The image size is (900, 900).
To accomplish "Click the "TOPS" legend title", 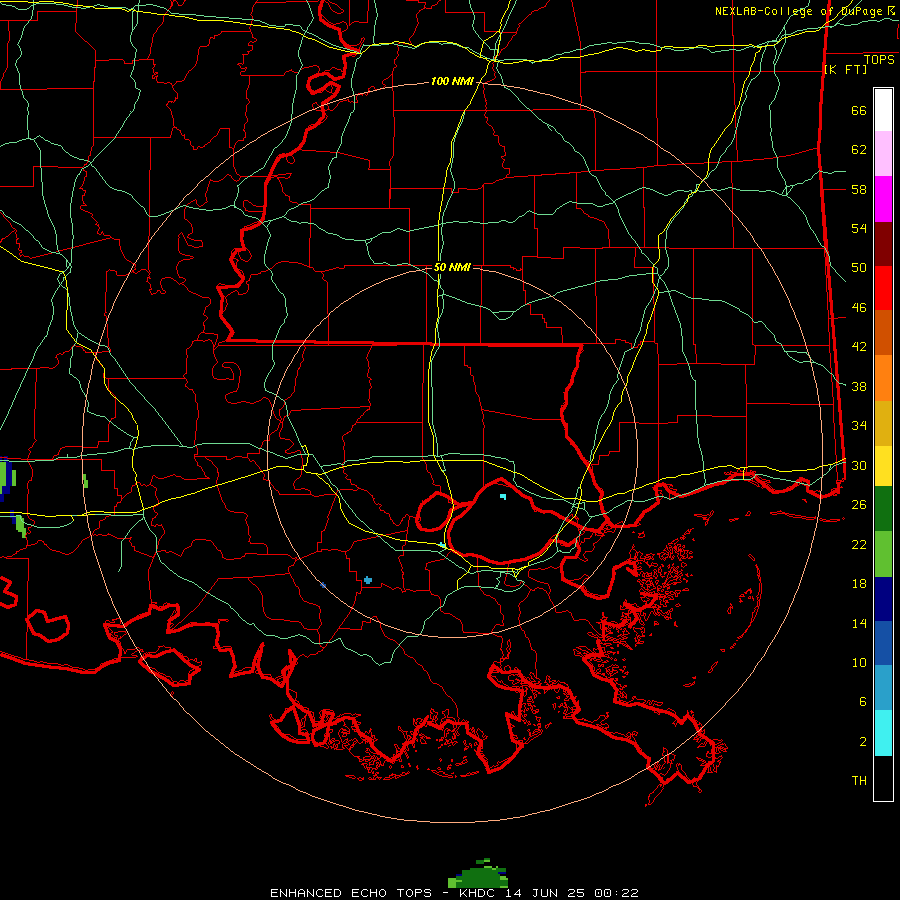I will pos(879,60).
